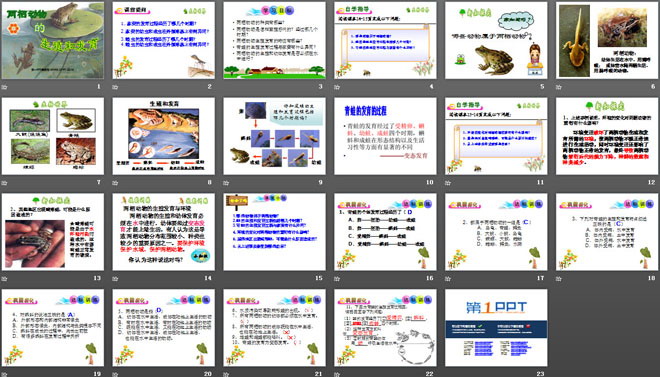Click the star icon beneath slide 11
Image resolution: width=660 pixels, height=377 pixels.
click(x=448, y=183)
